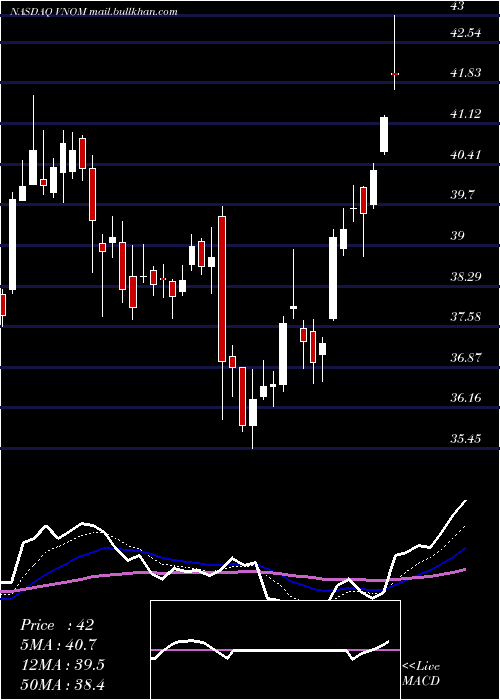Image resolution: width=500 pixels, height=700 pixels.
Task: Click the MACD inset chart box
Action: click(x=275, y=650)
